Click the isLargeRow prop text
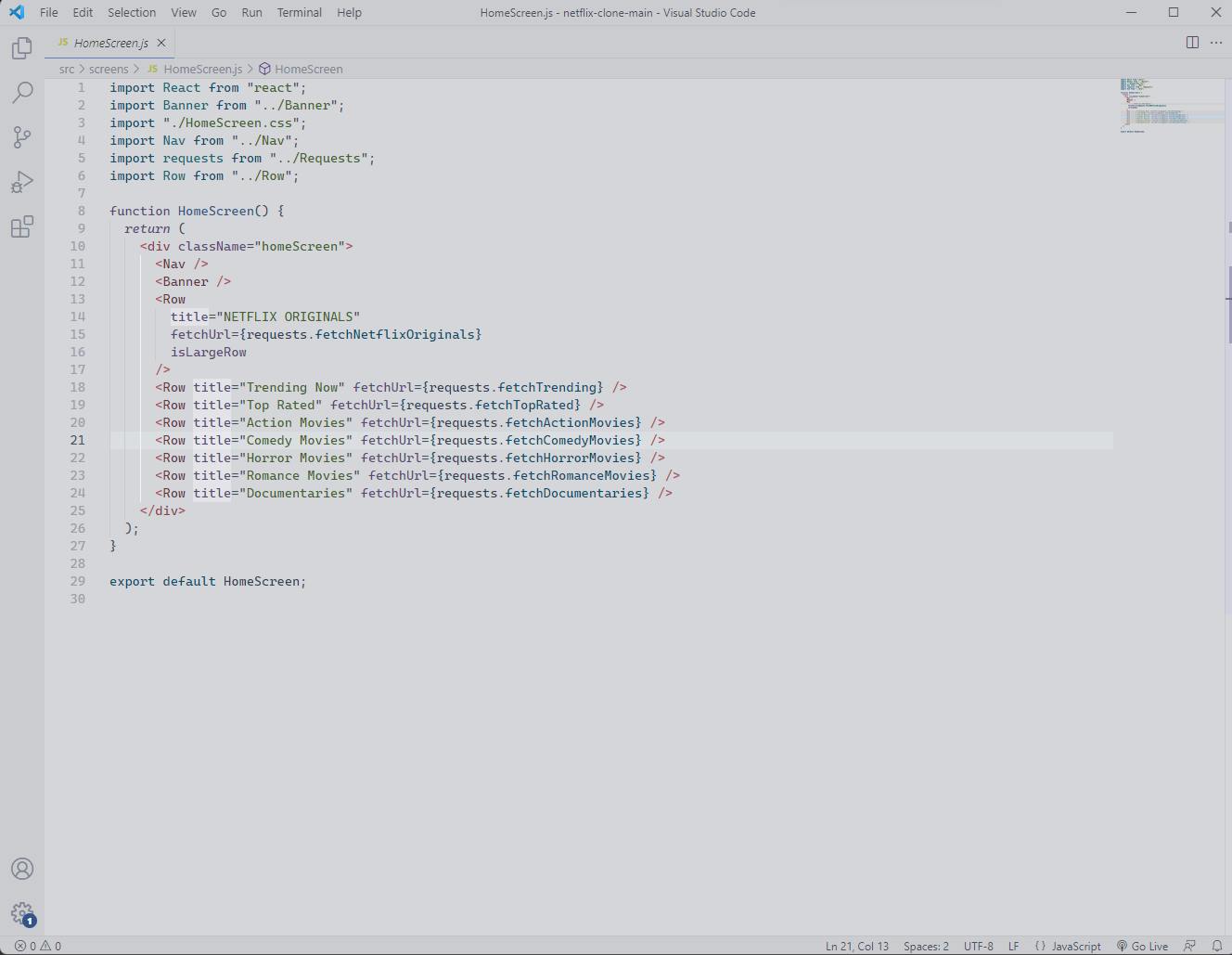The height and width of the screenshot is (955, 1232). point(209,352)
